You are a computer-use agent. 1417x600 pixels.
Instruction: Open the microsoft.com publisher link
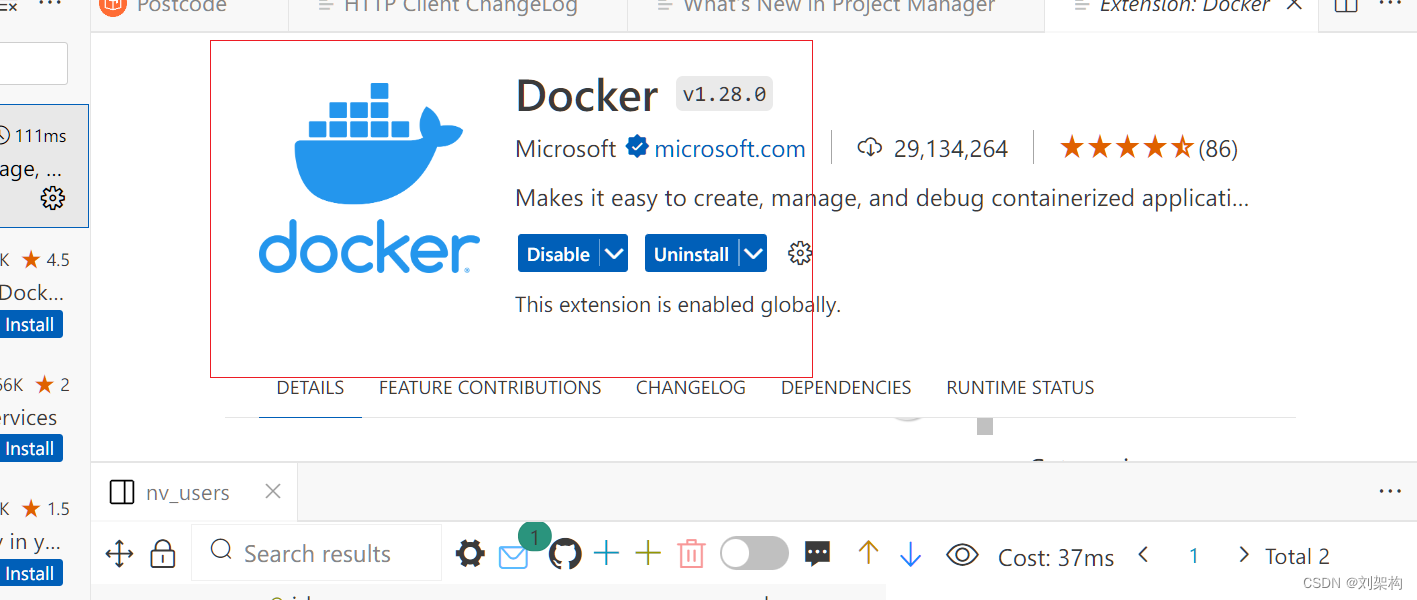[x=730, y=149]
